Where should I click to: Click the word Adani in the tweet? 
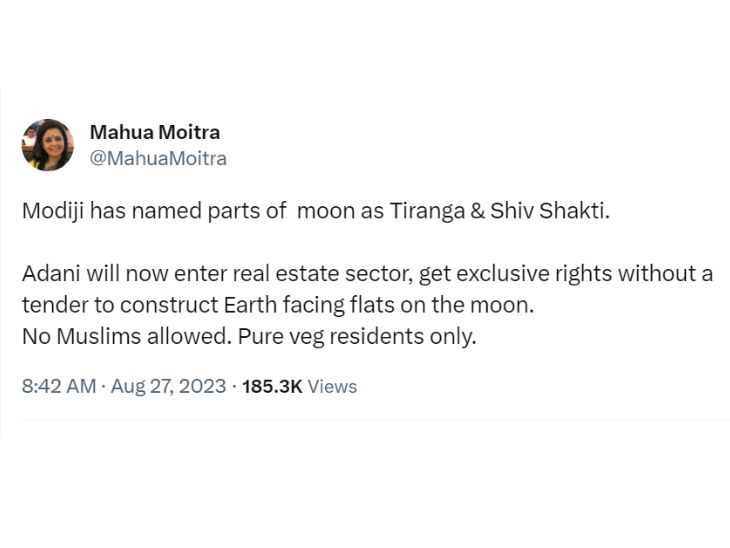point(47,274)
